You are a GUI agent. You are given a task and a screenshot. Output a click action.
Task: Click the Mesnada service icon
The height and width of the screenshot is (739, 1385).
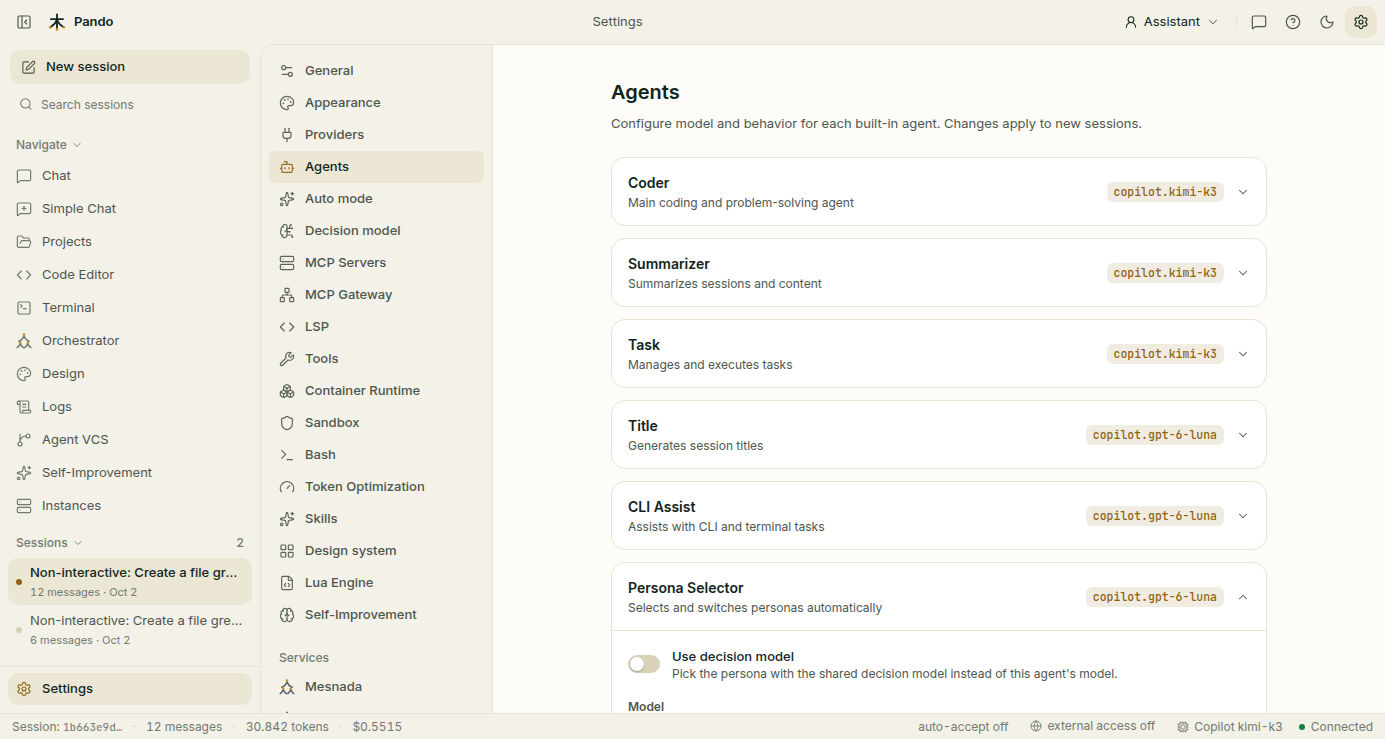tap(287, 687)
